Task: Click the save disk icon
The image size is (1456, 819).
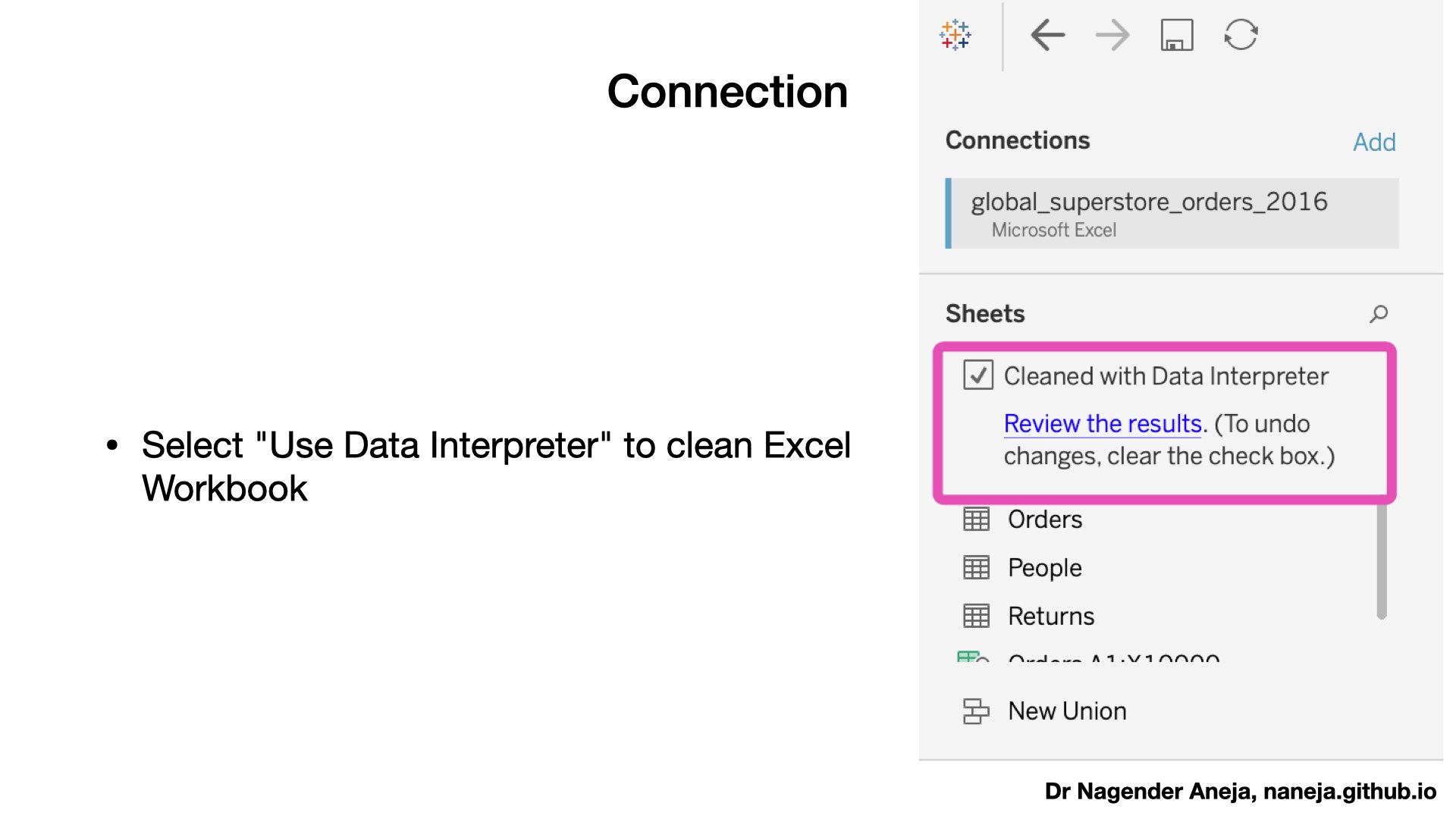Action: [1177, 35]
